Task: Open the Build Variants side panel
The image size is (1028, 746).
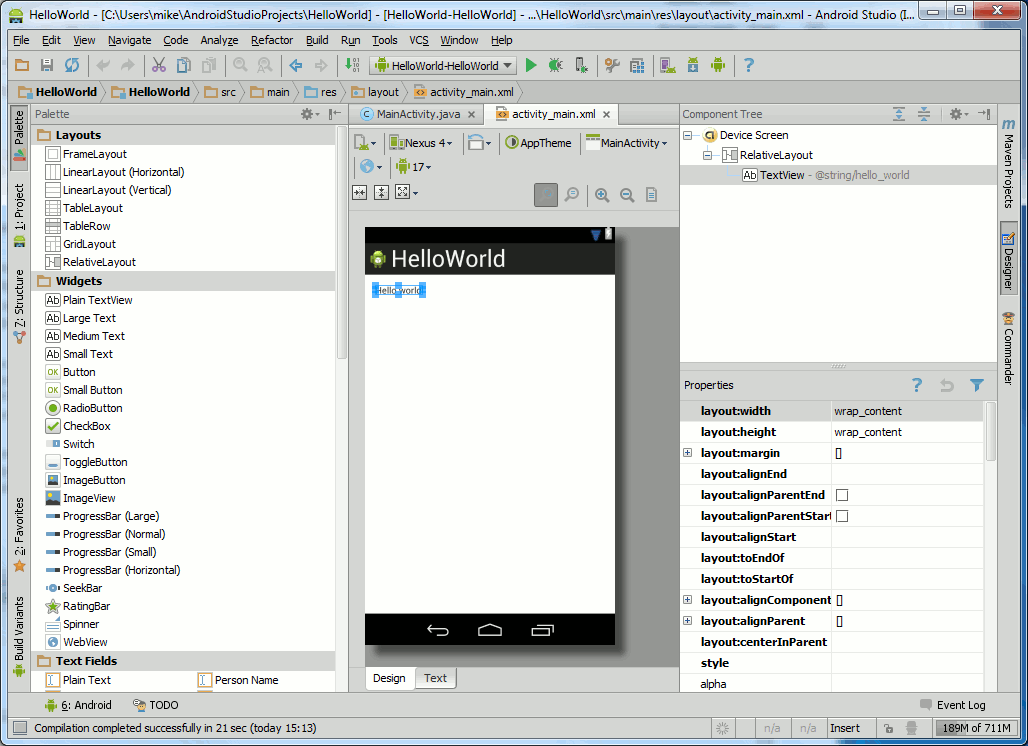Action: [x=19, y=636]
